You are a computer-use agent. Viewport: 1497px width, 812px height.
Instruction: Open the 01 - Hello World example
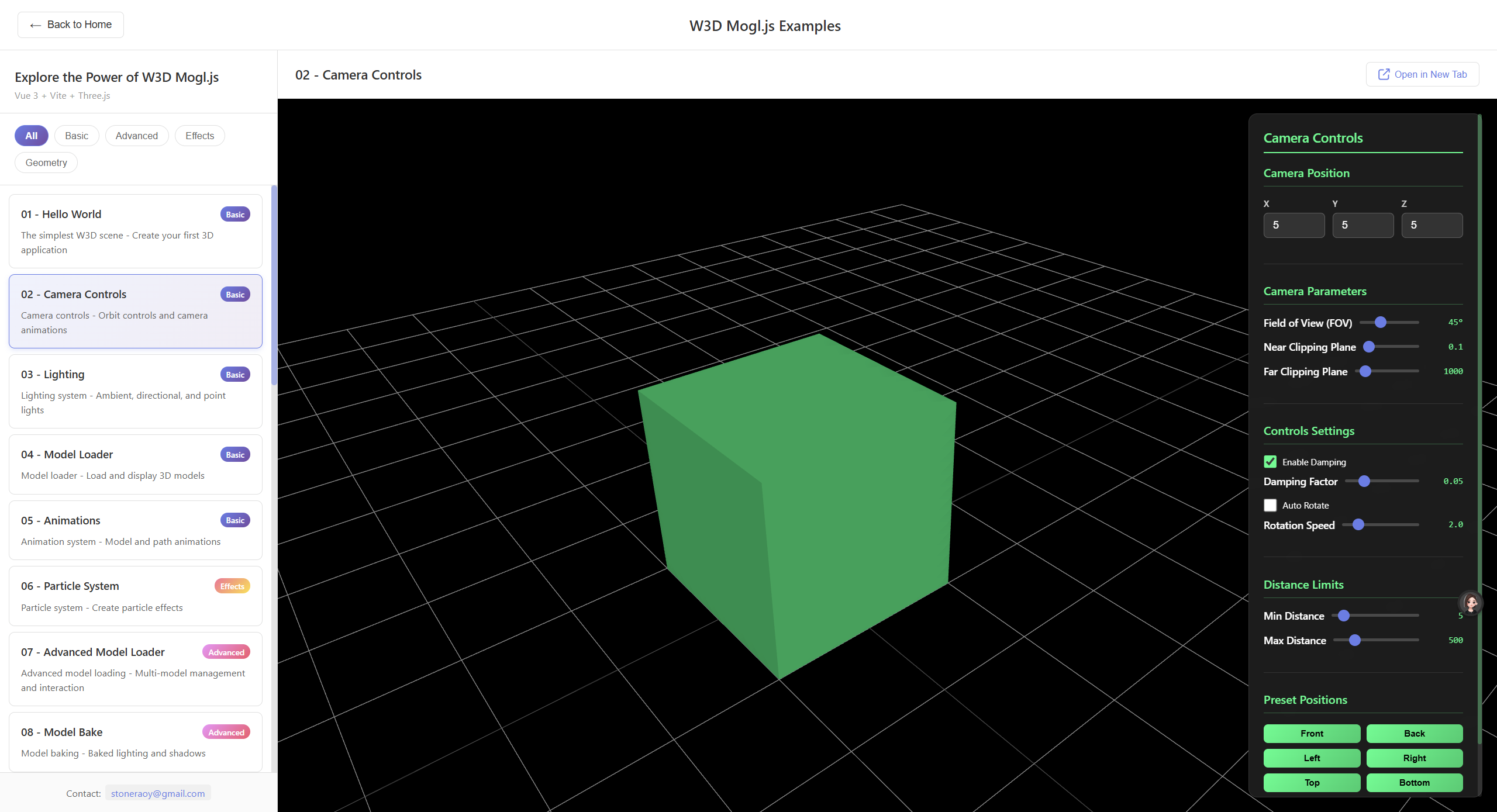(136, 231)
